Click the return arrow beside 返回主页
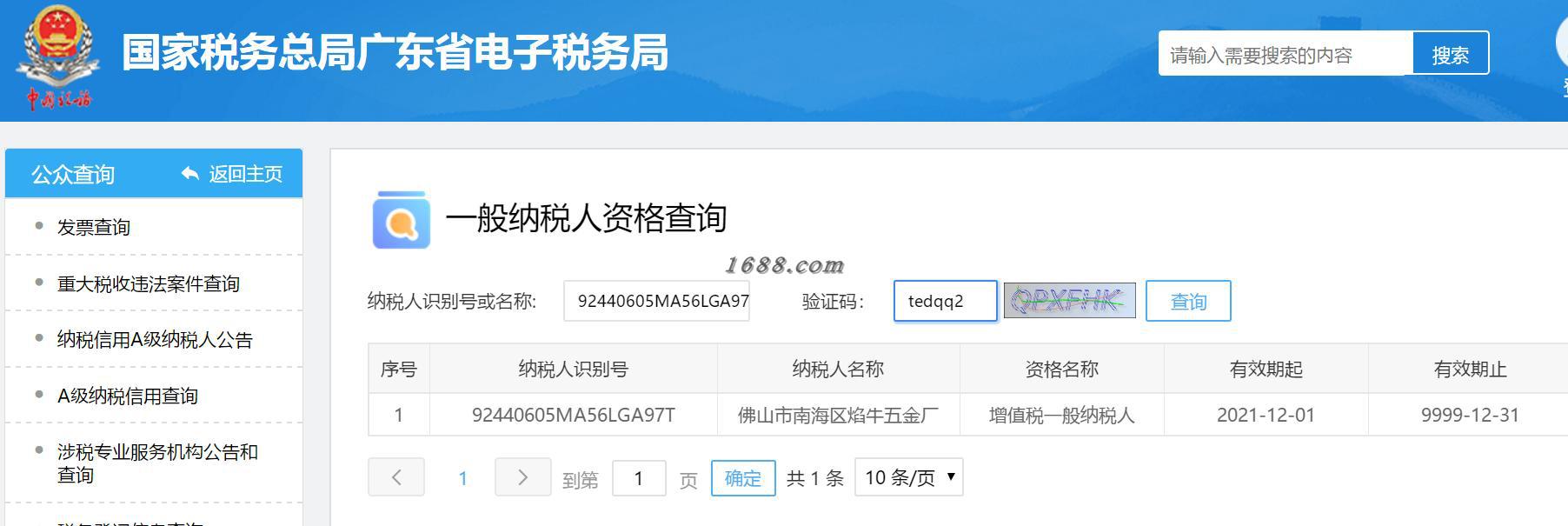Image resolution: width=1568 pixels, height=526 pixels. coord(189,174)
